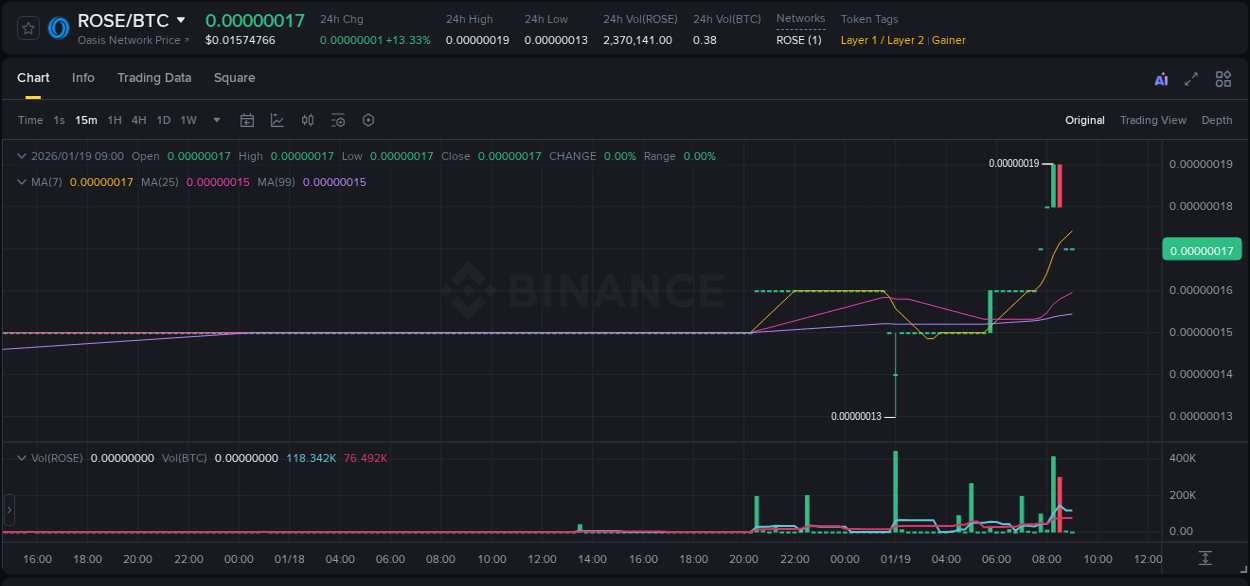Collapse the MA indicator row
Image resolution: width=1250 pixels, height=586 pixels.
(x=21, y=182)
